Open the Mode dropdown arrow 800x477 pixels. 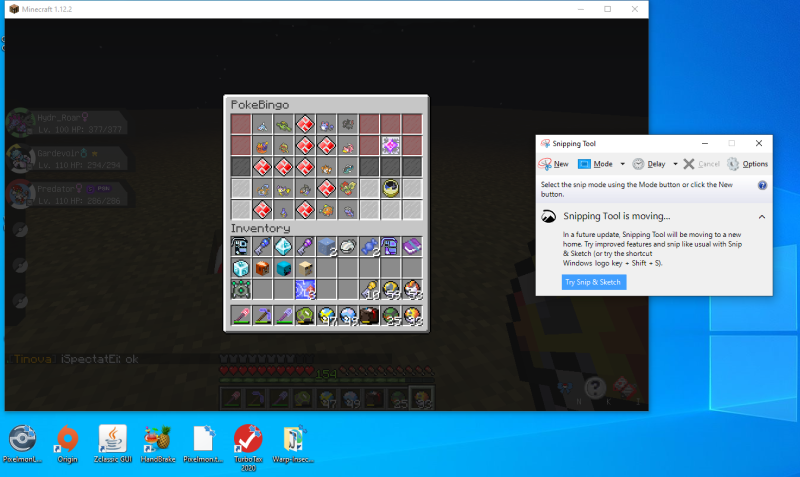pyautogui.click(x=623, y=164)
